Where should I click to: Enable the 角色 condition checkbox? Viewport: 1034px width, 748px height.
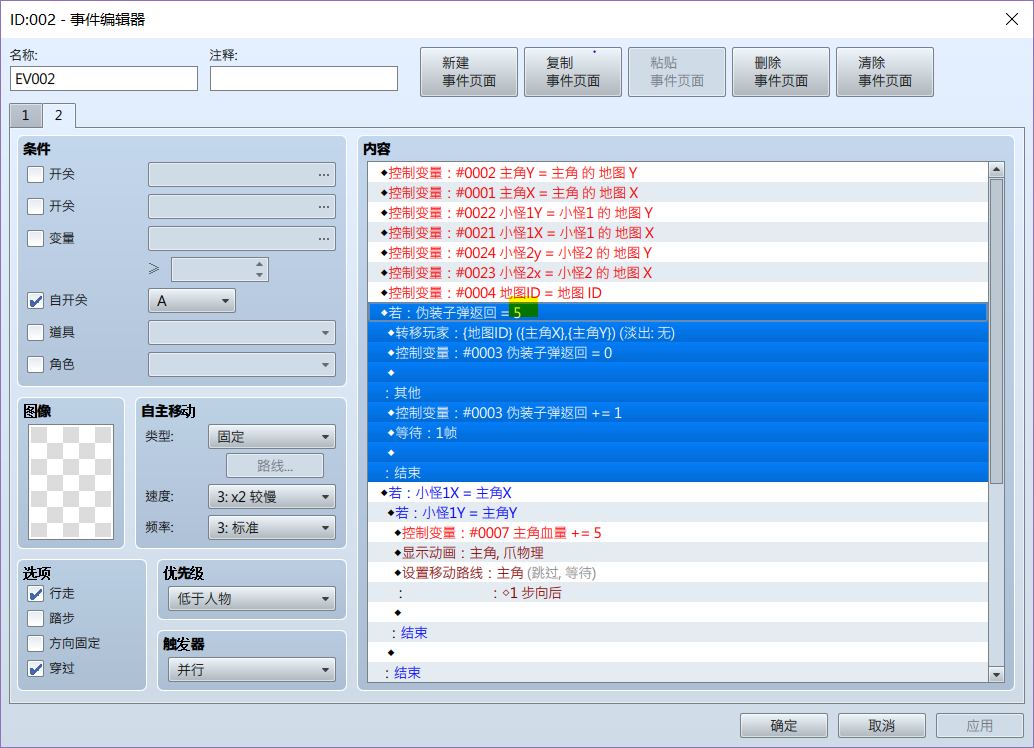(x=36, y=364)
